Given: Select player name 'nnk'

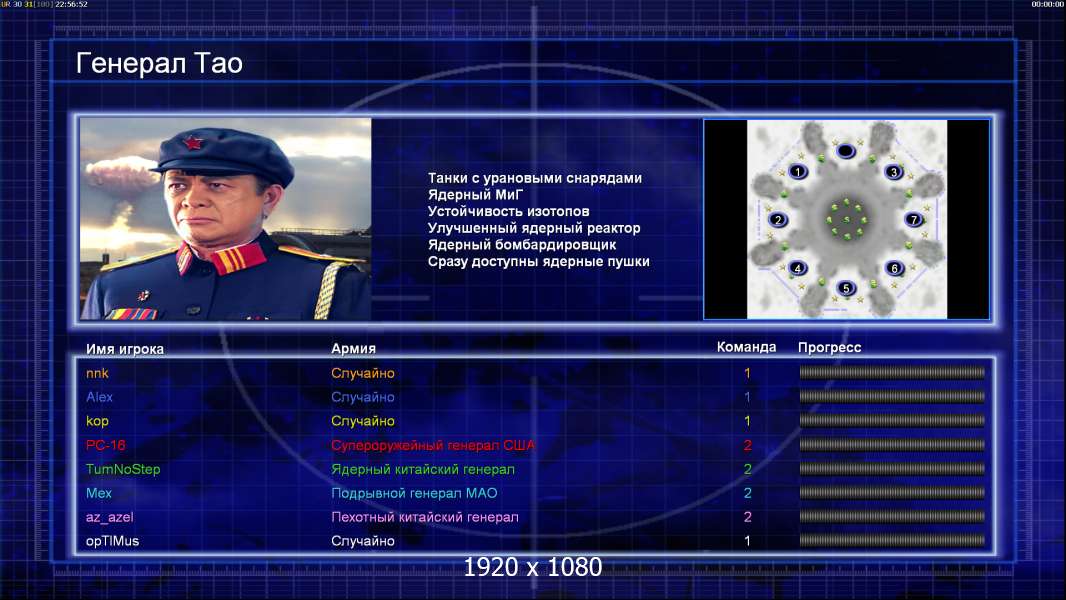Looking at the screenshot, I should (97, 373).
